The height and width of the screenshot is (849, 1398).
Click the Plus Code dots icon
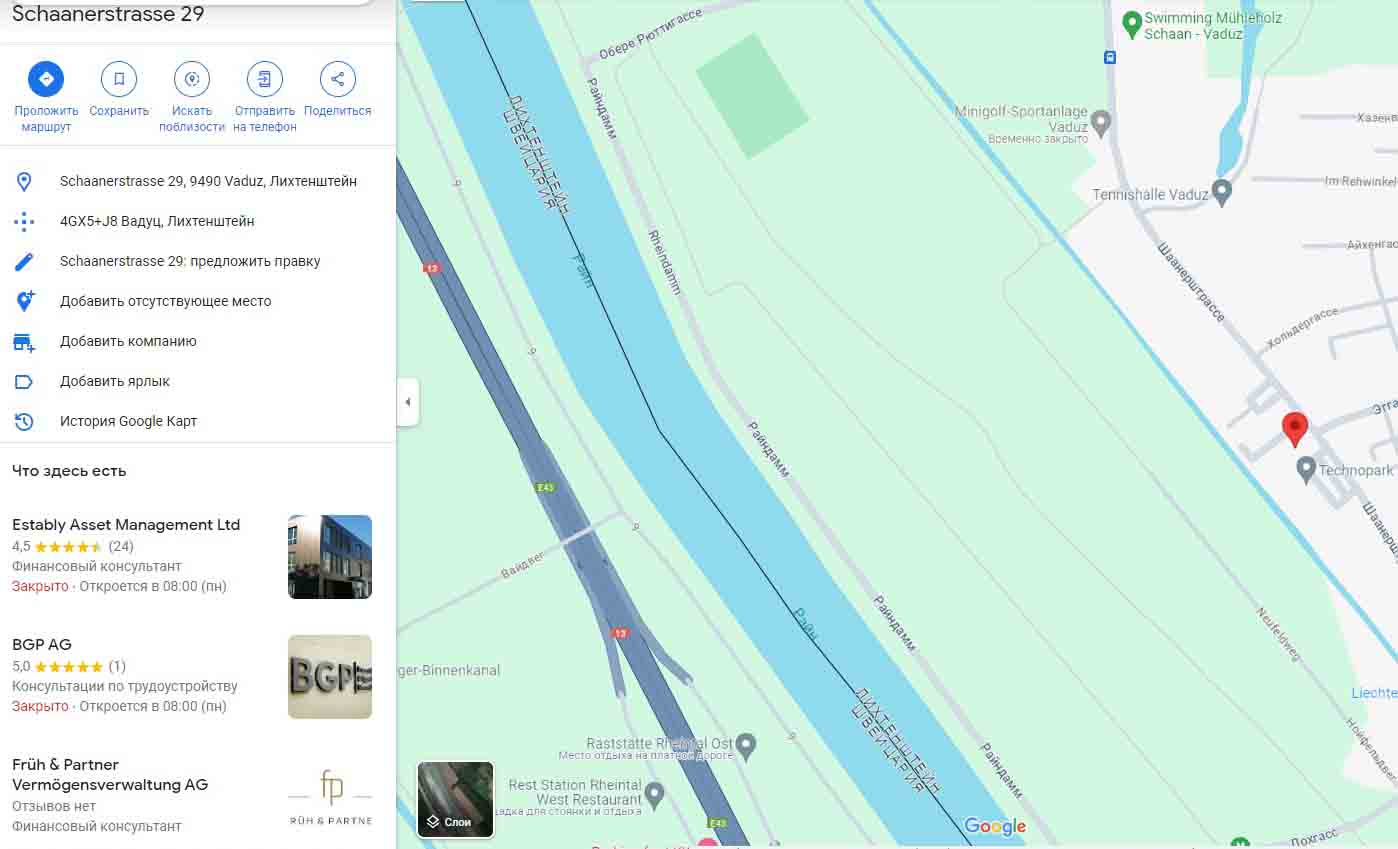tap(24, 222)
